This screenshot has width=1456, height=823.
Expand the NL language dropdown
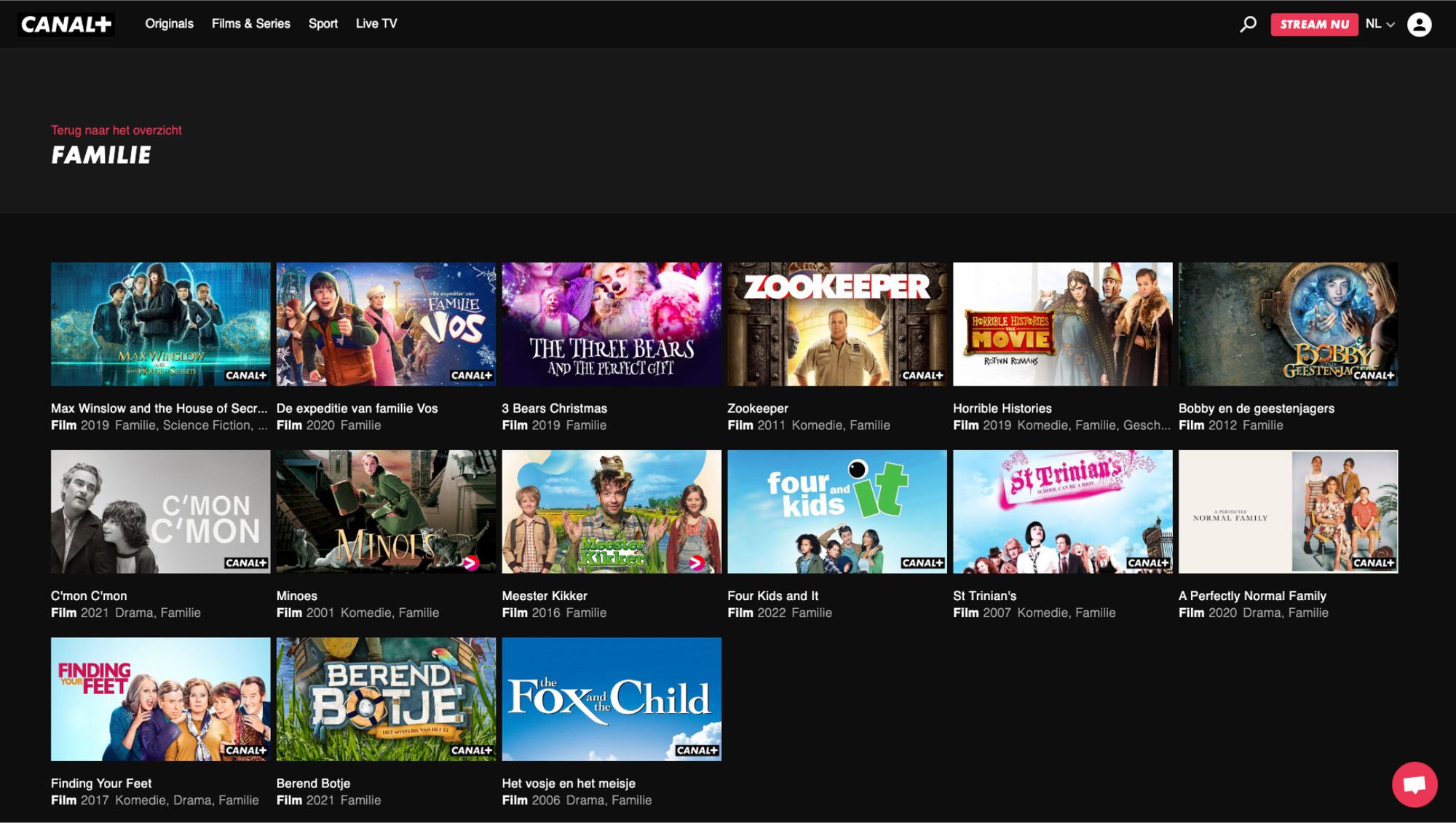click(1380, 24)
